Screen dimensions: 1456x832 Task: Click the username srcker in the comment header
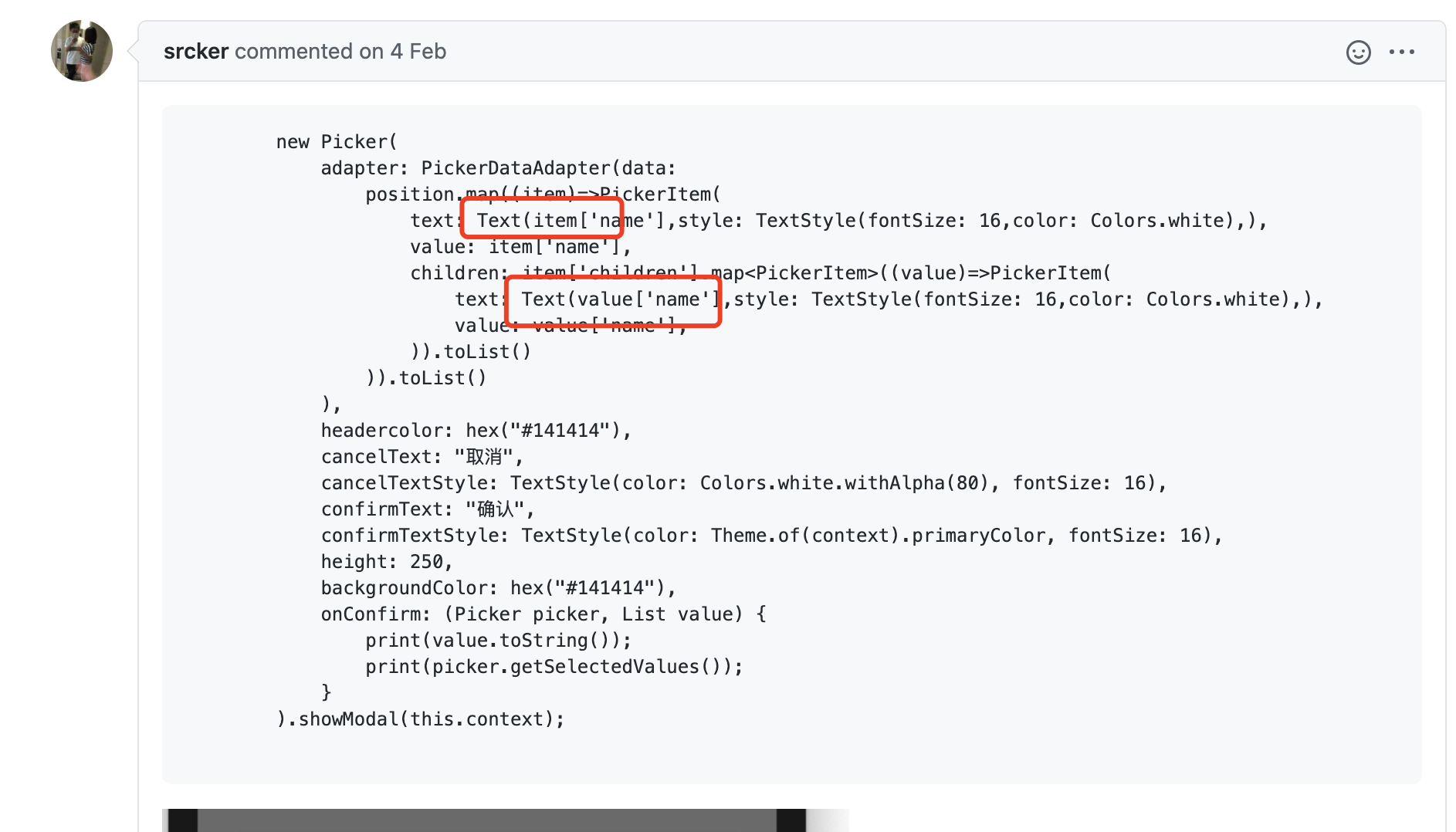tap(195, 51)
